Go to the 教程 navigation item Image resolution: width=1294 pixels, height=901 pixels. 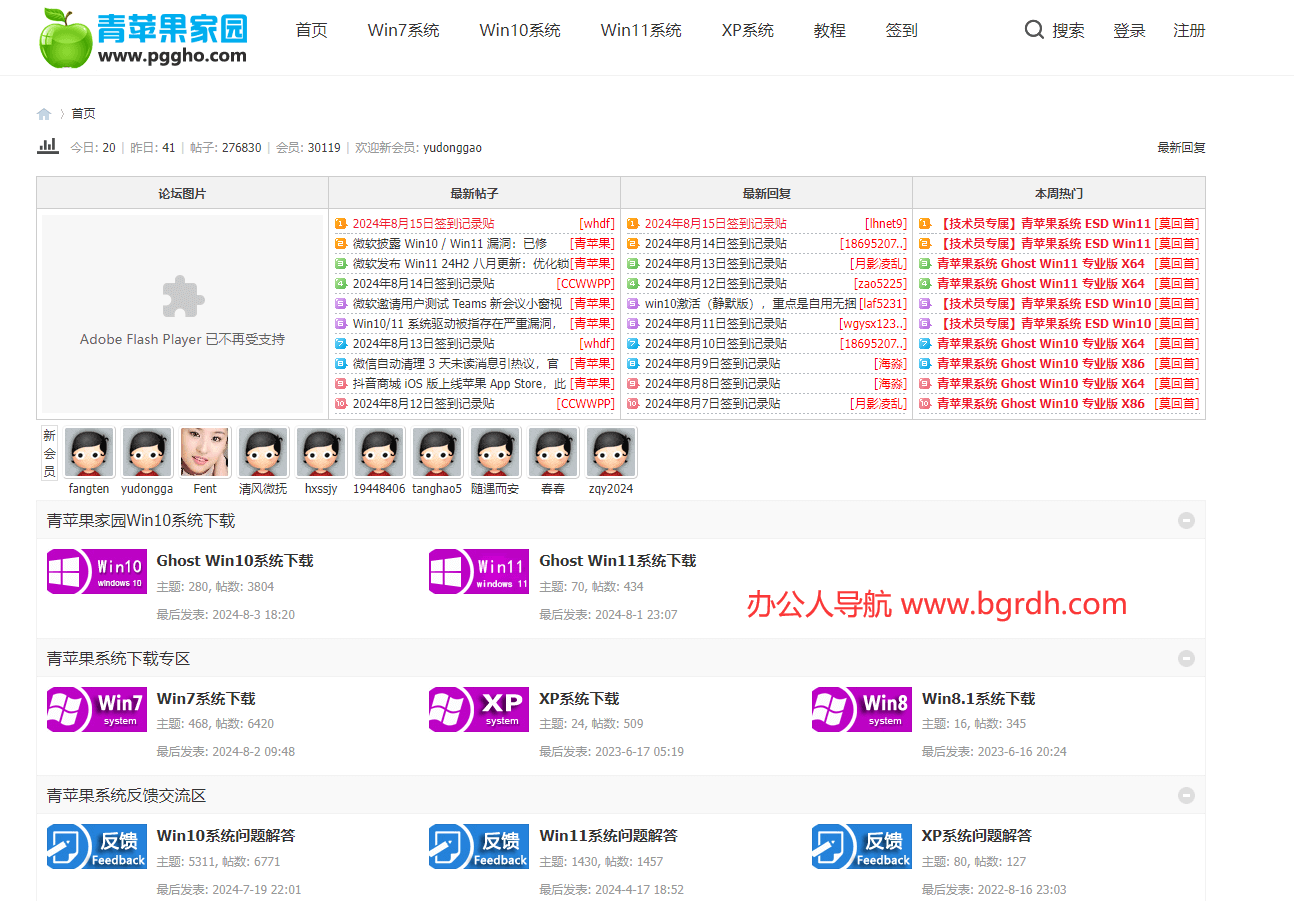pos(829,30)
